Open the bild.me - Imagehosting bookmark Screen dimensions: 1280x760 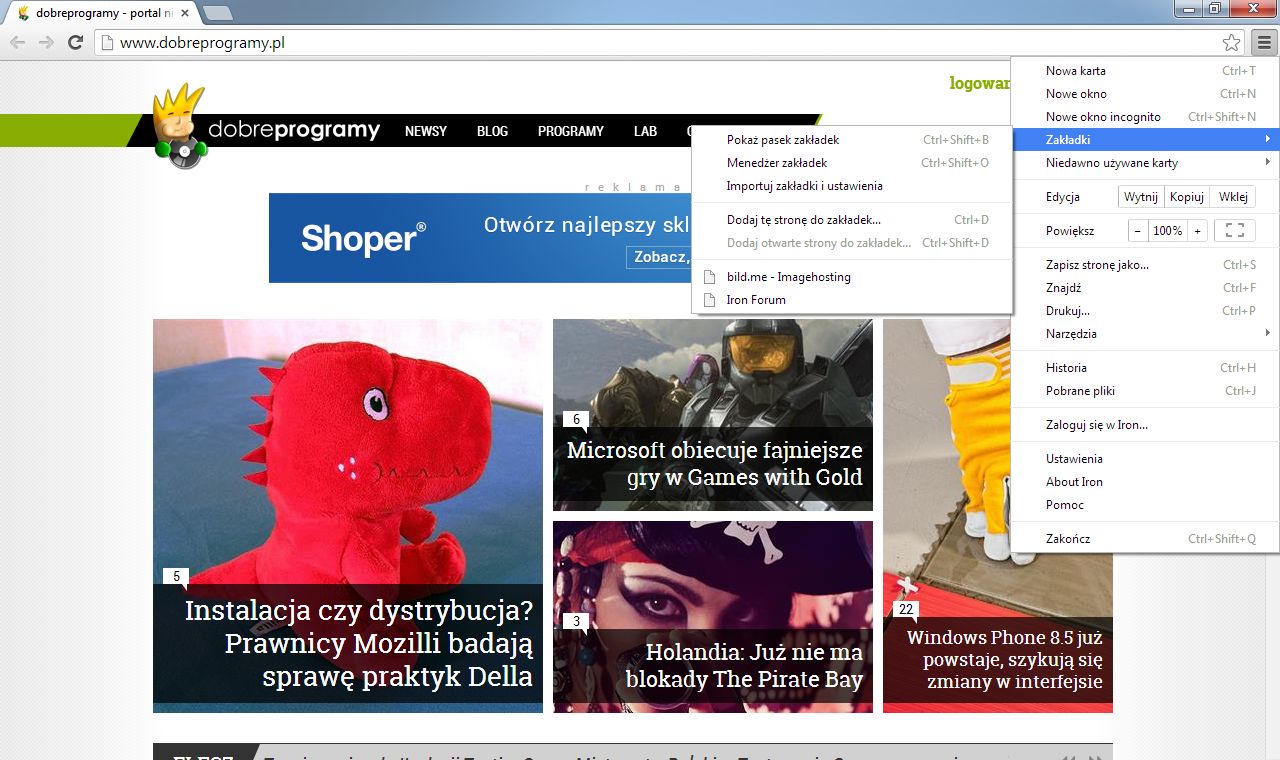click(x=852, y=277)
